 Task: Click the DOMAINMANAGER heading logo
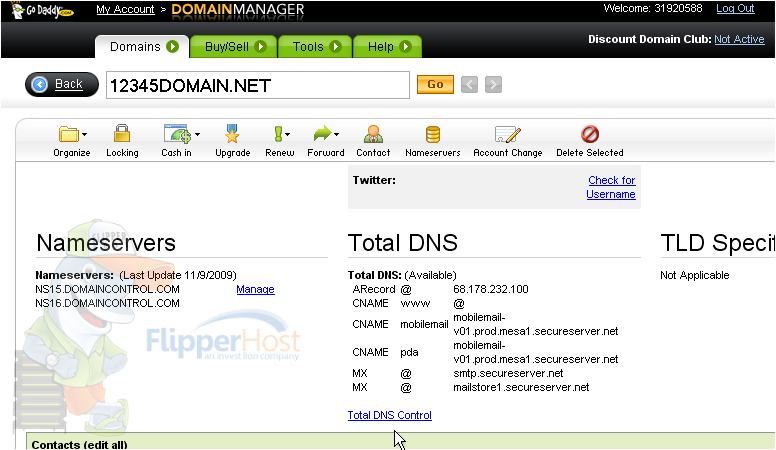pos(238,10)
